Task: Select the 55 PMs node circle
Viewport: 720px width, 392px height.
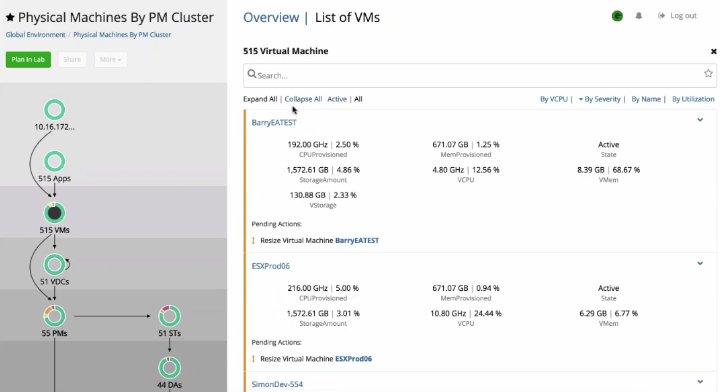Action: pos(55,316)
